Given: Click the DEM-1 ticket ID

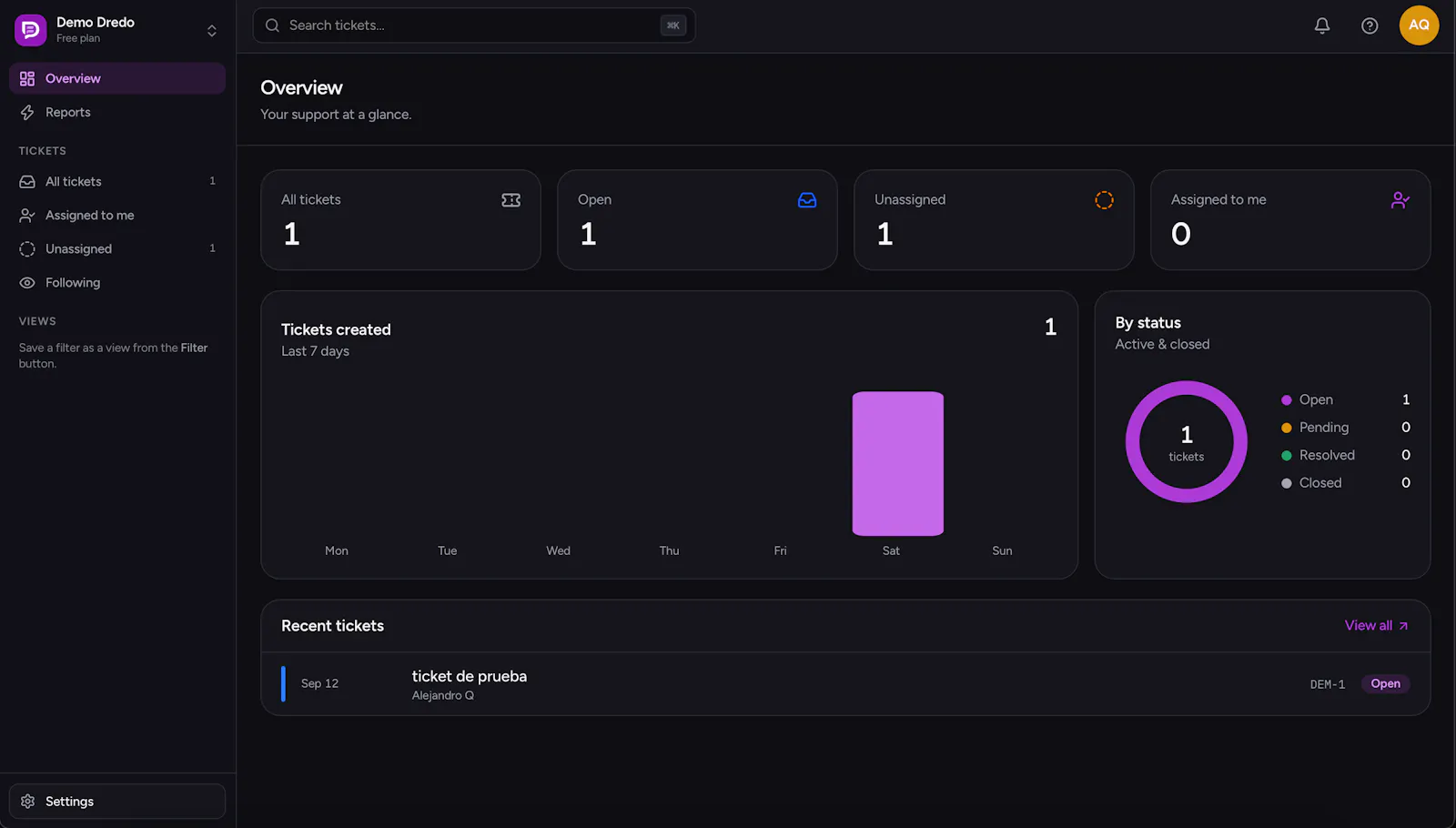Looking at the screenshot, I should (1328, 684).
